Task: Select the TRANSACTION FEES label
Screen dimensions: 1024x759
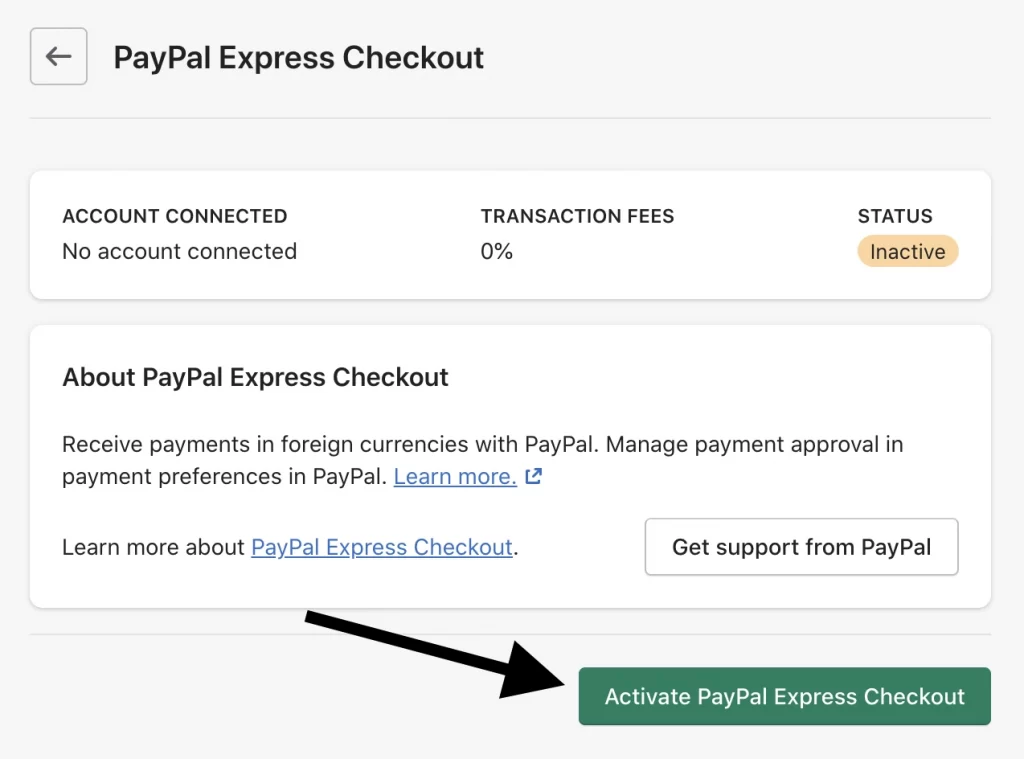Action: 577,216
